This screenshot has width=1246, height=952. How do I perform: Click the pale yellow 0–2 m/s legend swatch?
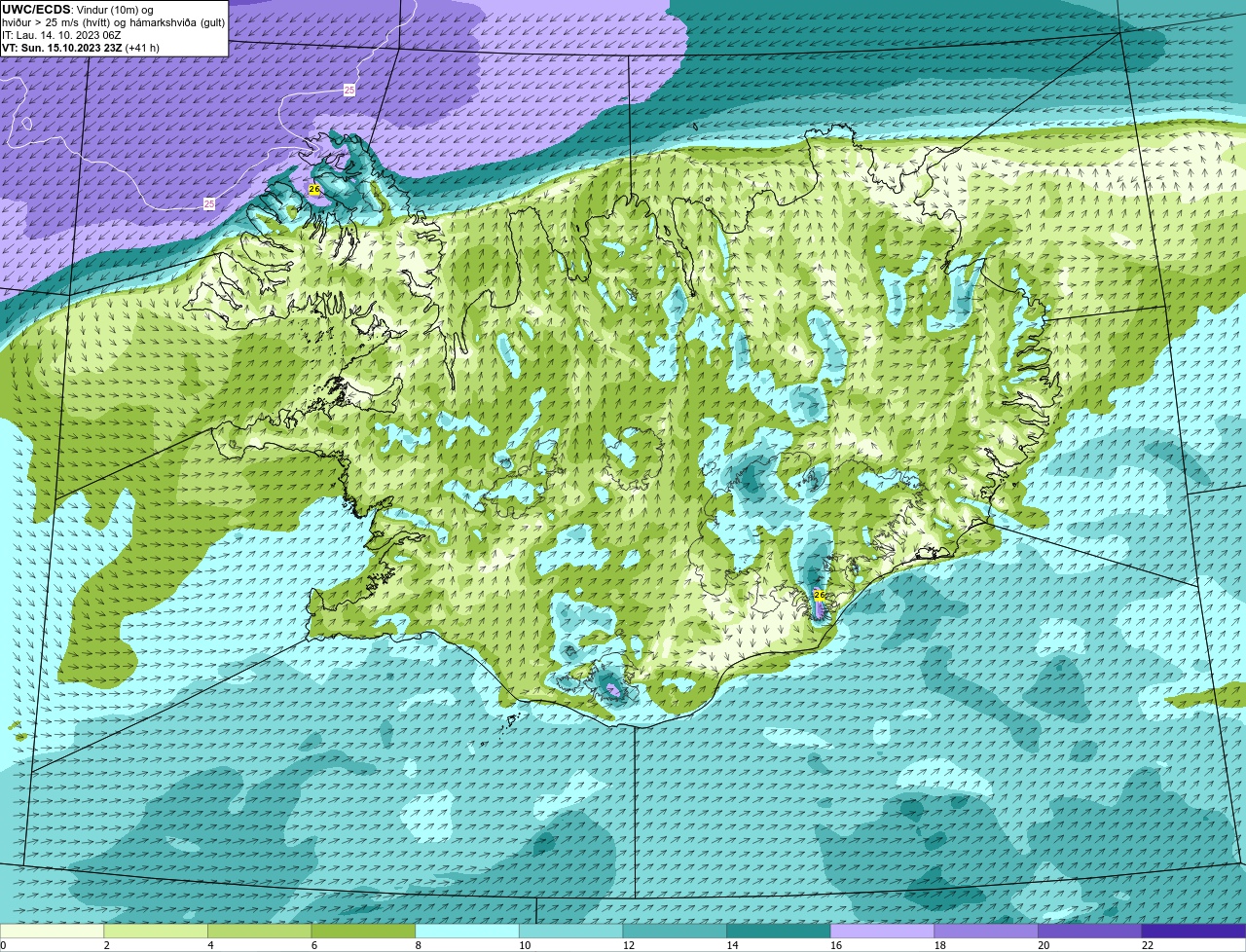point(52,931)
